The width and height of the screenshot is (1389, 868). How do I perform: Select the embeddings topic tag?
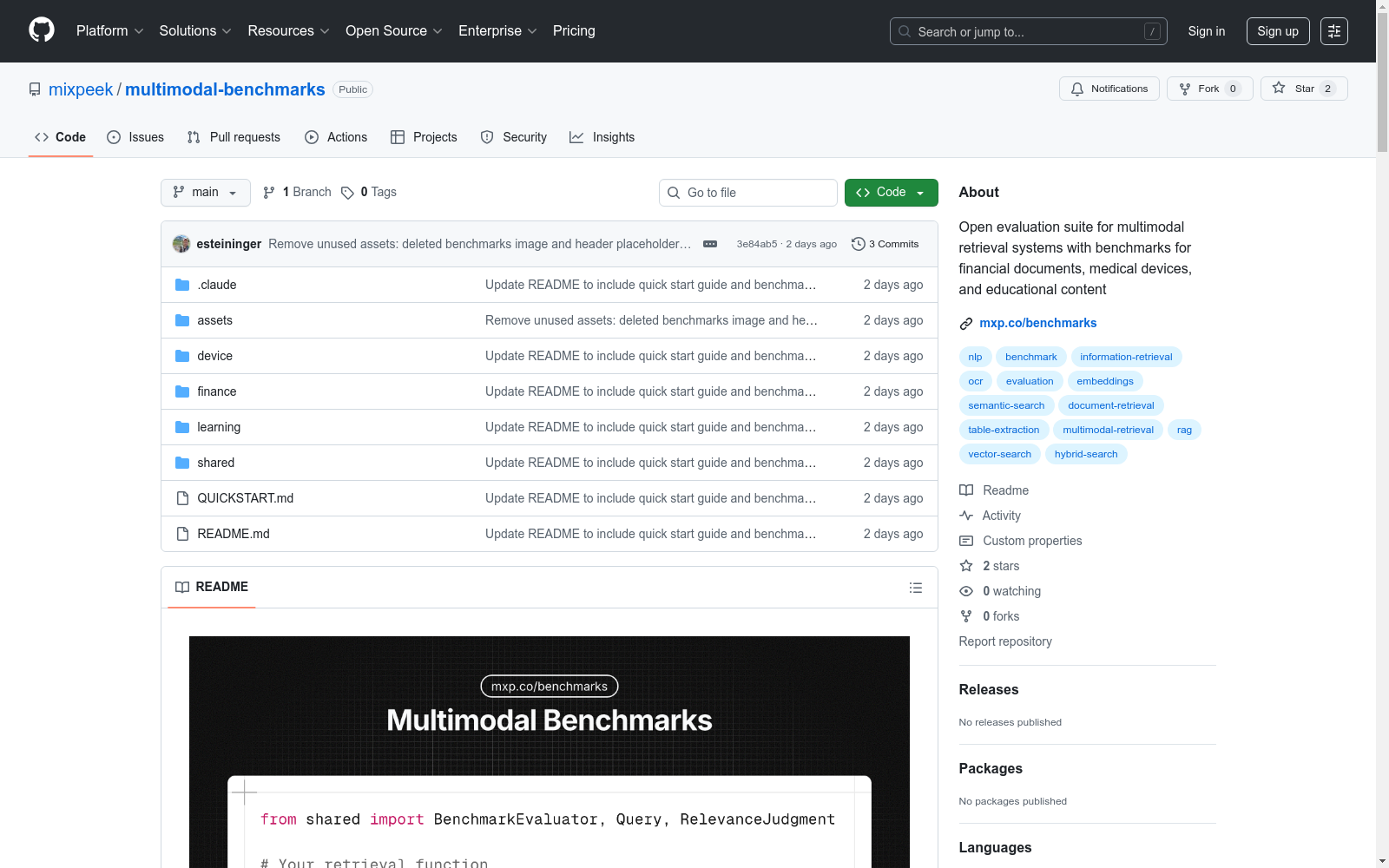[1105, 381]
